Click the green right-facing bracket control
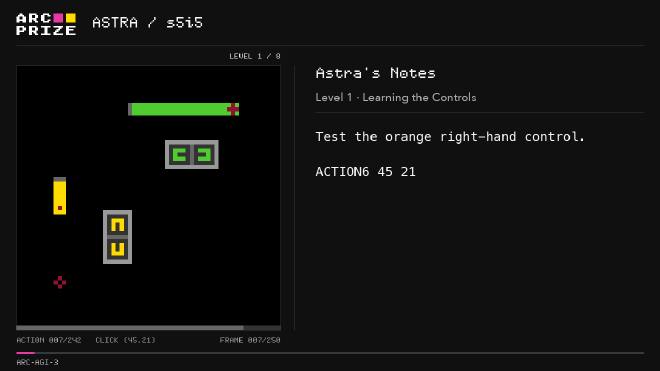Screen dimensions: 660x371 (204, 155)
